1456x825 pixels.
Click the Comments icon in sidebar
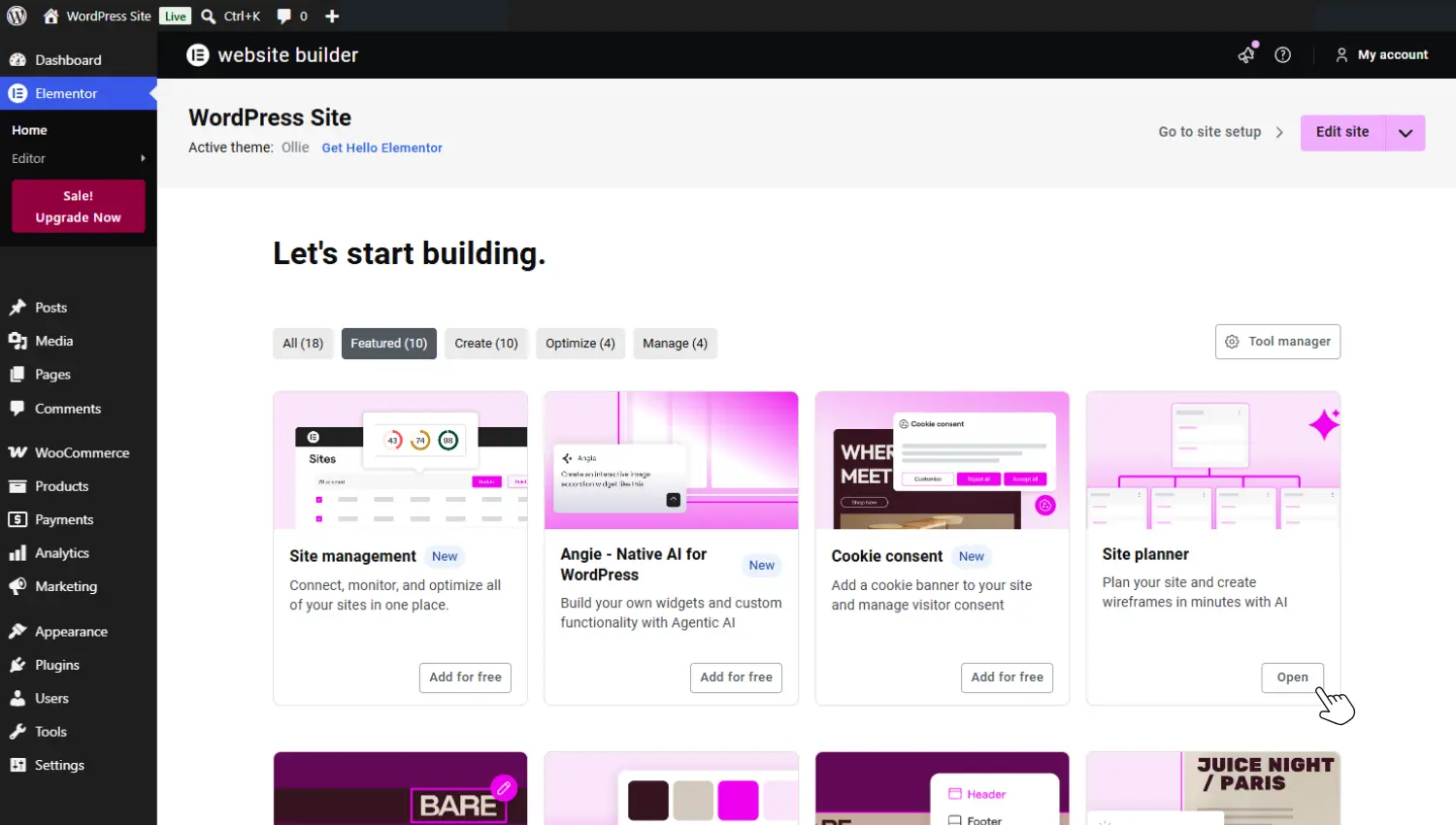coord(17,409)
